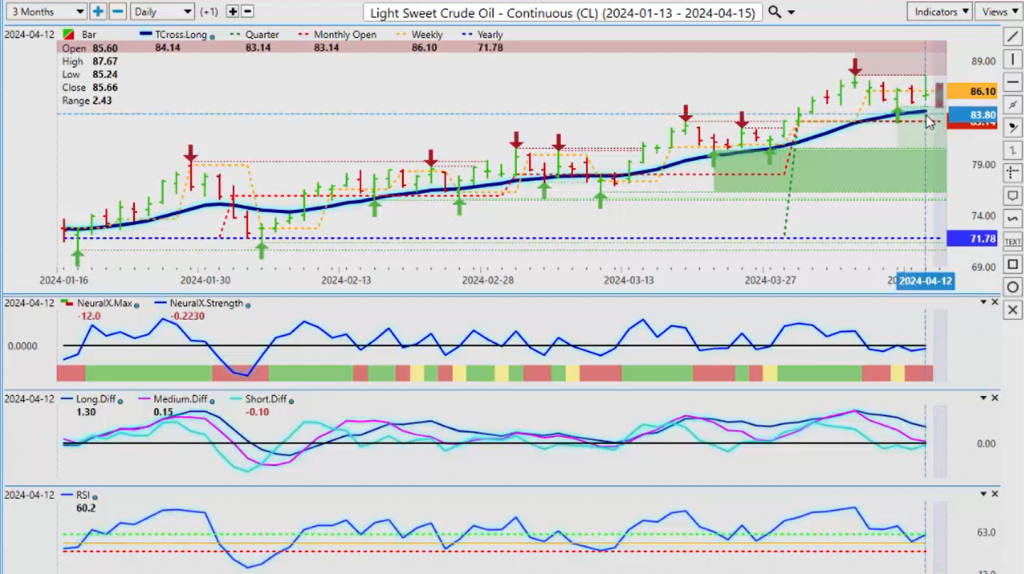Open the 3 Months time range dropdown

(x=46, y=12)
